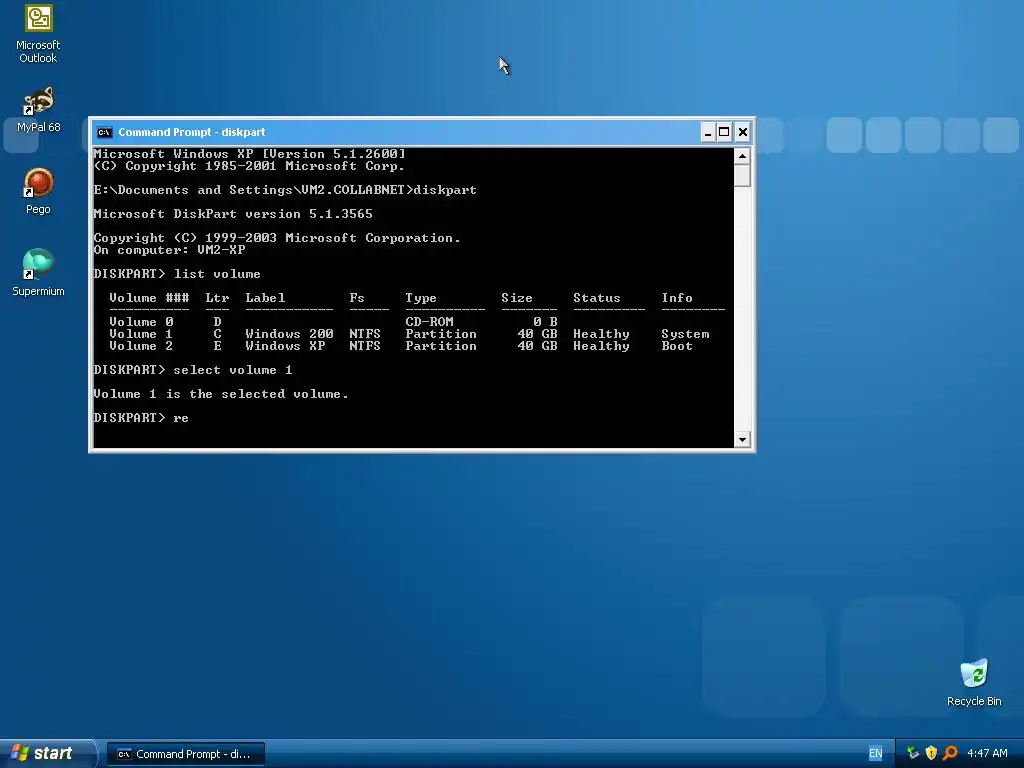This screenshot has width=1024, height=768.
Task: Select the Pego desktop shortcut
Action: click(x=38, y=191)
